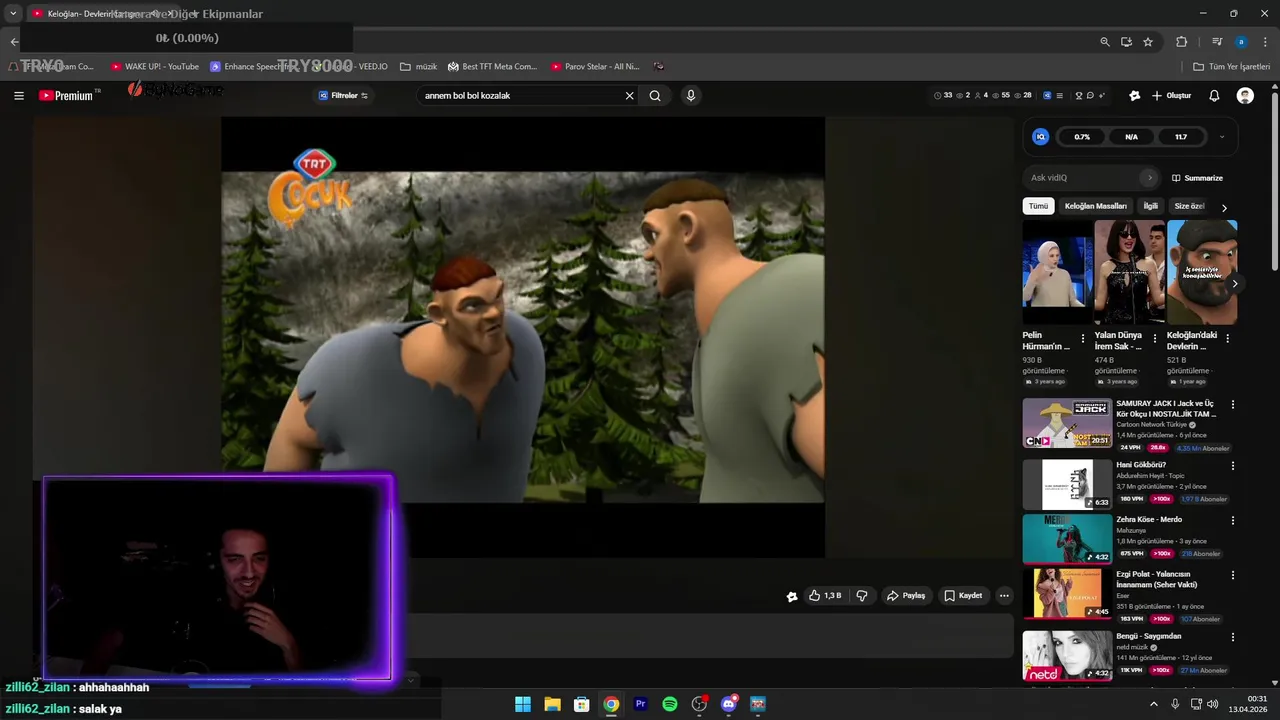Select the İlgili chip
This screenshot has width=1280, height=720.
(1151, 206)
